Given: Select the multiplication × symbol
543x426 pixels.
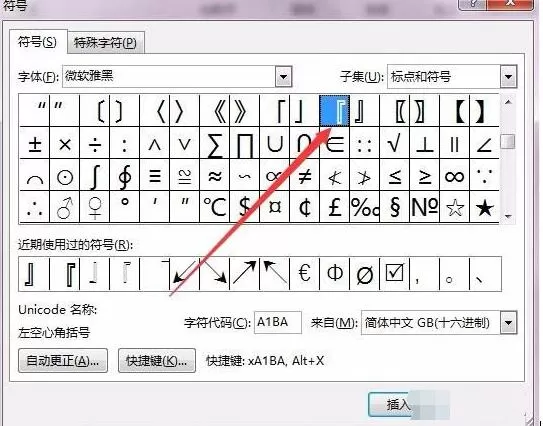Looking at the screenshot, I should pyautogui.click(x=65, y=143).
